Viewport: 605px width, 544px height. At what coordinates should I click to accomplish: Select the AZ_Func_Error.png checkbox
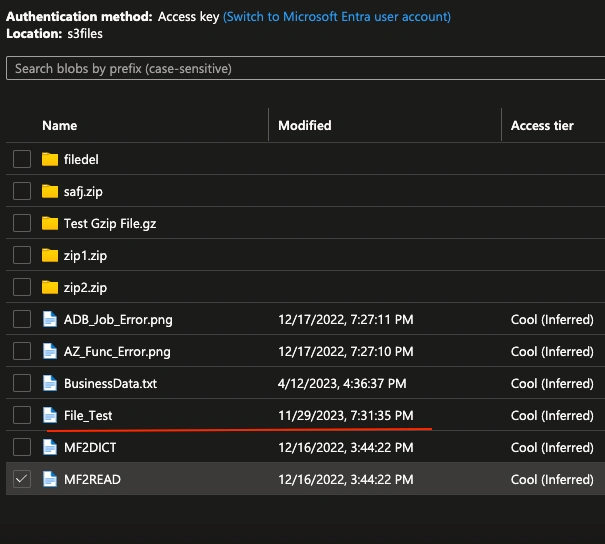[x=22, y=351]
